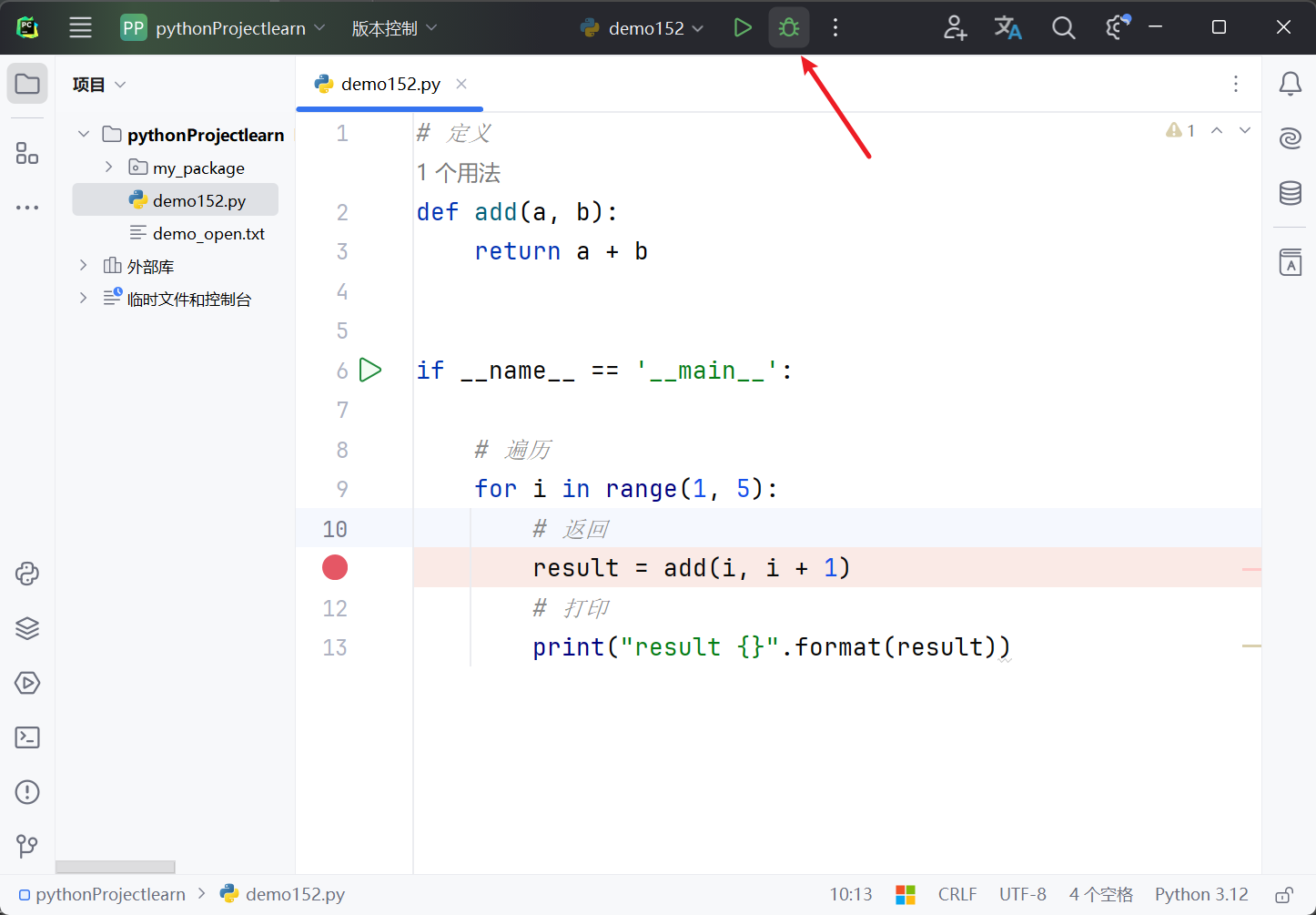Click pythonProjectlearn breadcrumb in status bar
The height and width of the screenshot is (915, 1316).
coord(102,895)
